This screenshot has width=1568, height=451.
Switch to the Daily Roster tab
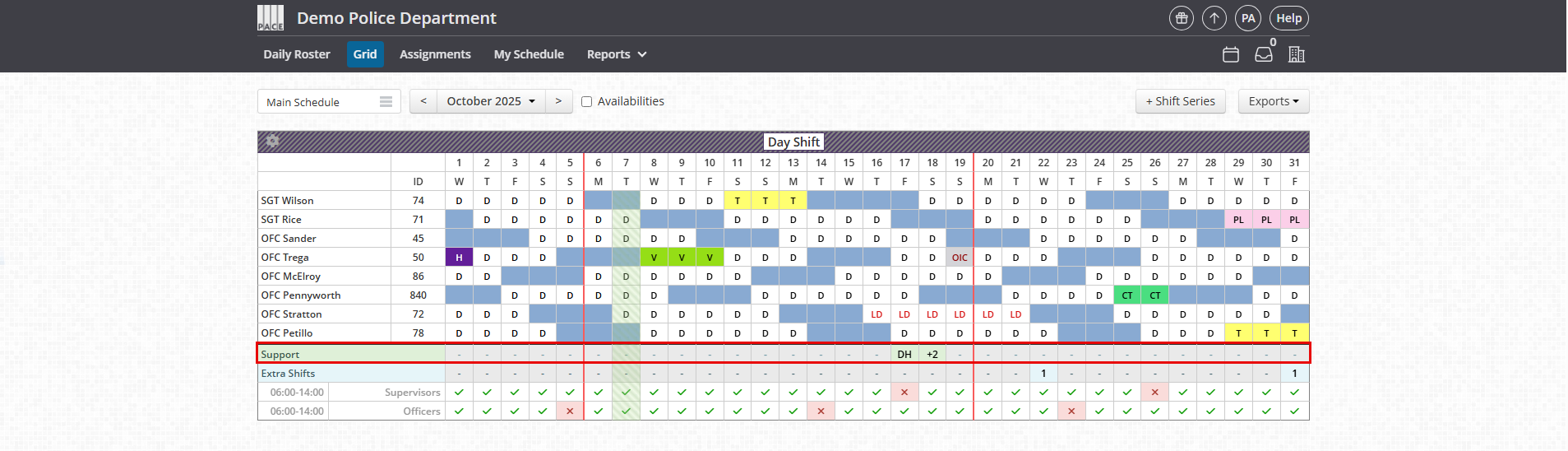point(297,54)
